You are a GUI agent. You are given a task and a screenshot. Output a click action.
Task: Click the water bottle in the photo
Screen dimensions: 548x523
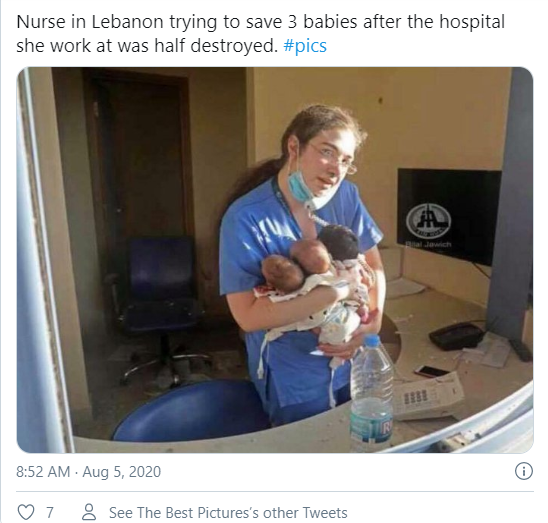[x=372, y=392]
